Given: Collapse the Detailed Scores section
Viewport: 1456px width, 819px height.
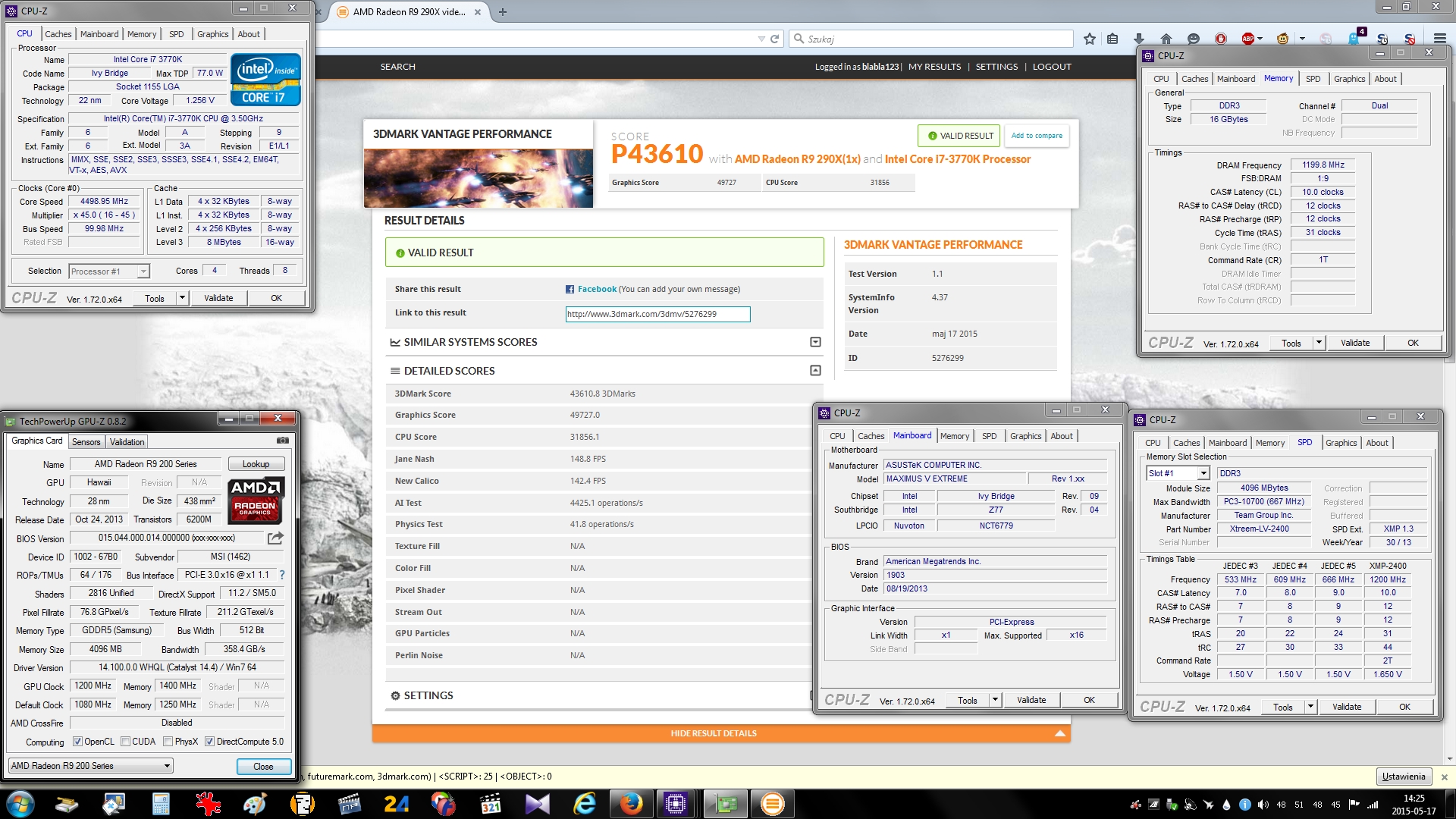Looking at the screenshot, I should tap(815, 370).
